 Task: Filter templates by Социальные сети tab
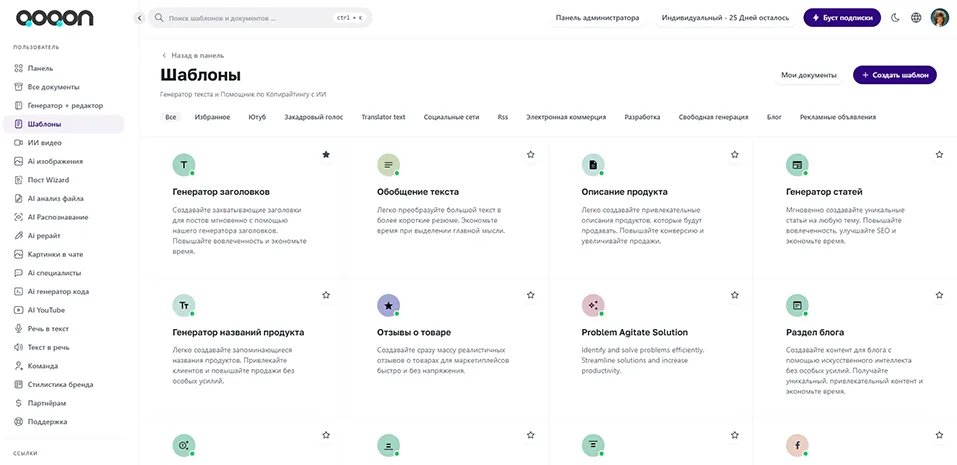point(451,117)
